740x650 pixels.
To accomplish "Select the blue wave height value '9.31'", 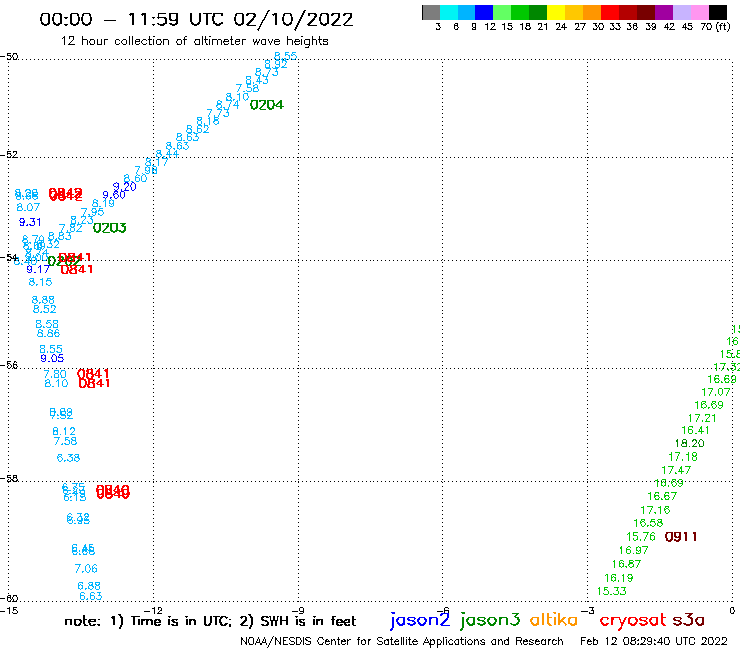I will [30, 222].
